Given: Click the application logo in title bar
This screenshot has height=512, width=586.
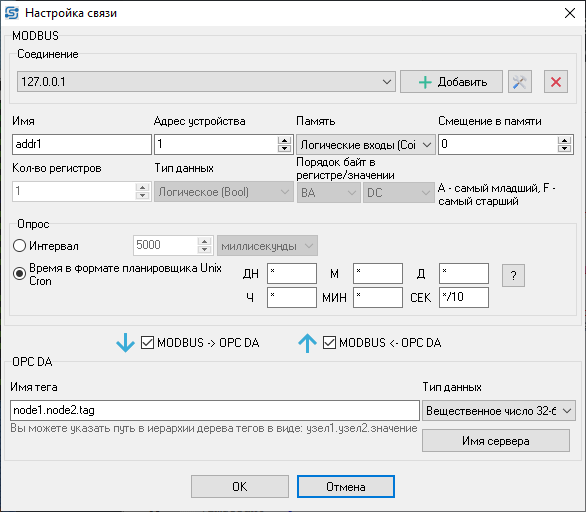Looking at the screenshot, I should [x=12, y=13].
